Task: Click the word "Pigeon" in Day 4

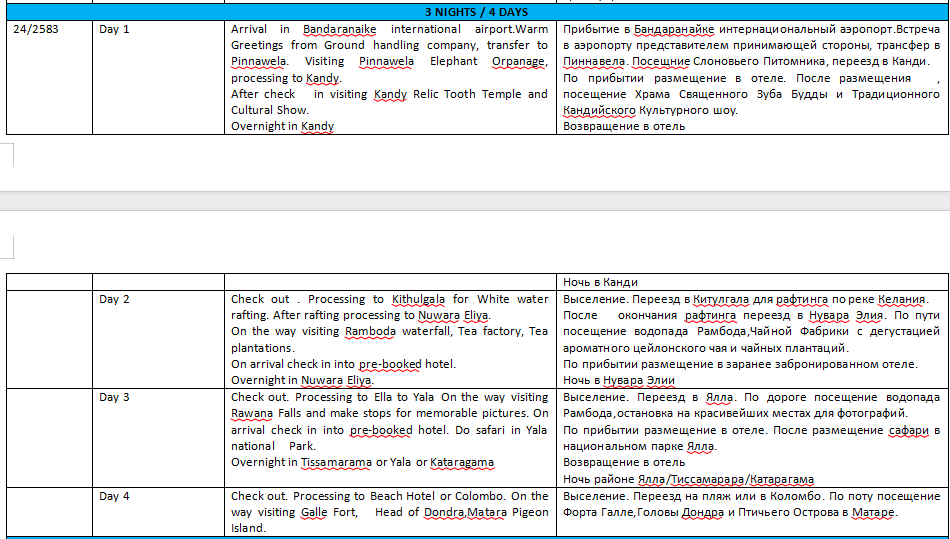Action: point(527,512)
